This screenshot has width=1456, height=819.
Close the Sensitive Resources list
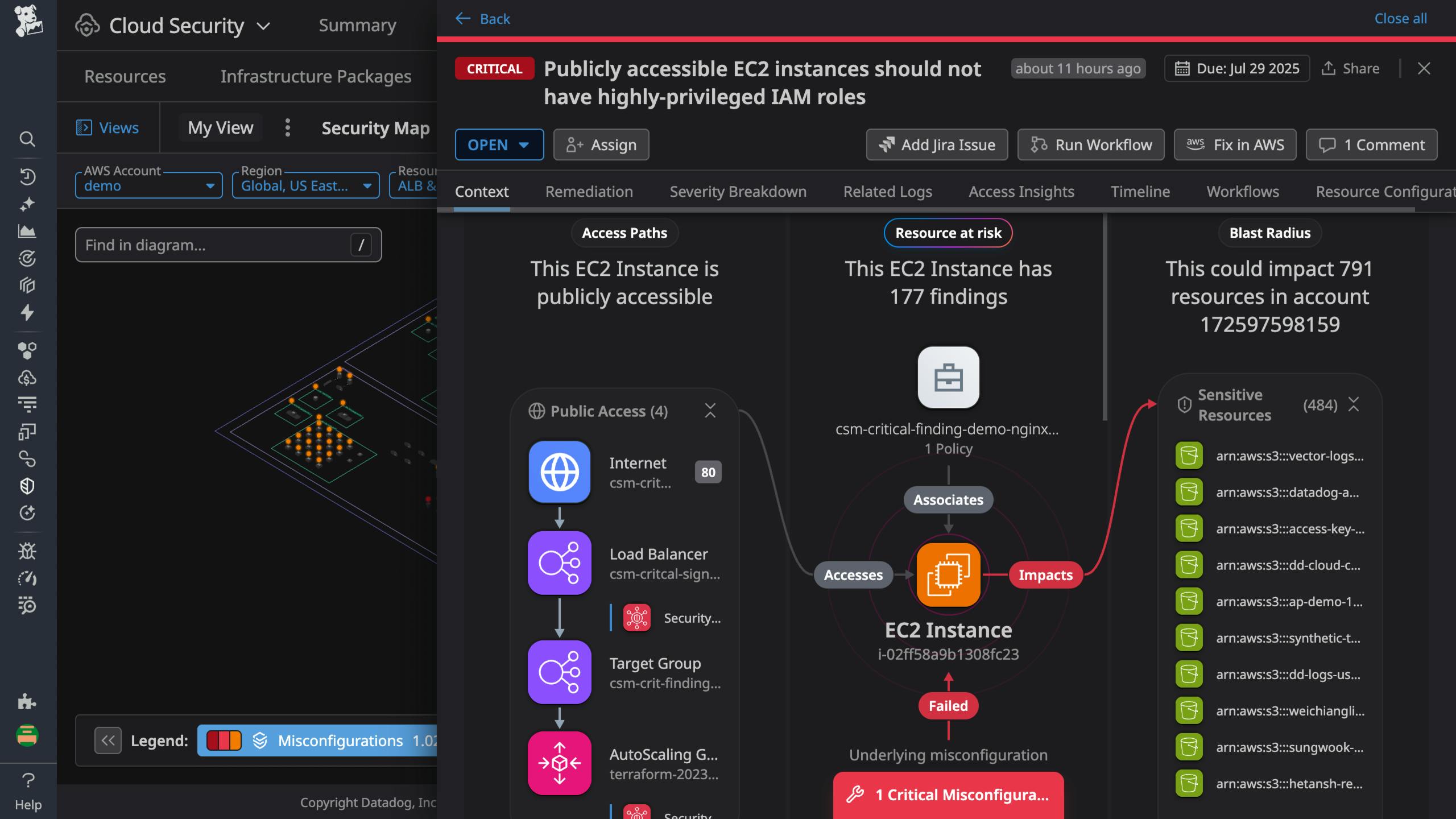point(1354,404)
